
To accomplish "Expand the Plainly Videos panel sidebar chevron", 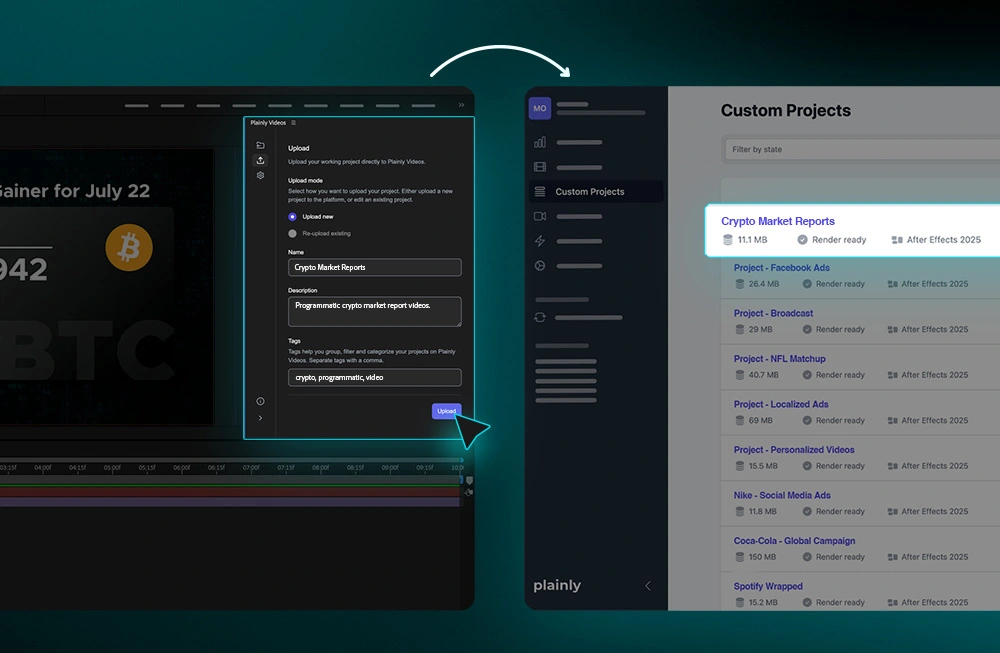I will pos(260,418).
